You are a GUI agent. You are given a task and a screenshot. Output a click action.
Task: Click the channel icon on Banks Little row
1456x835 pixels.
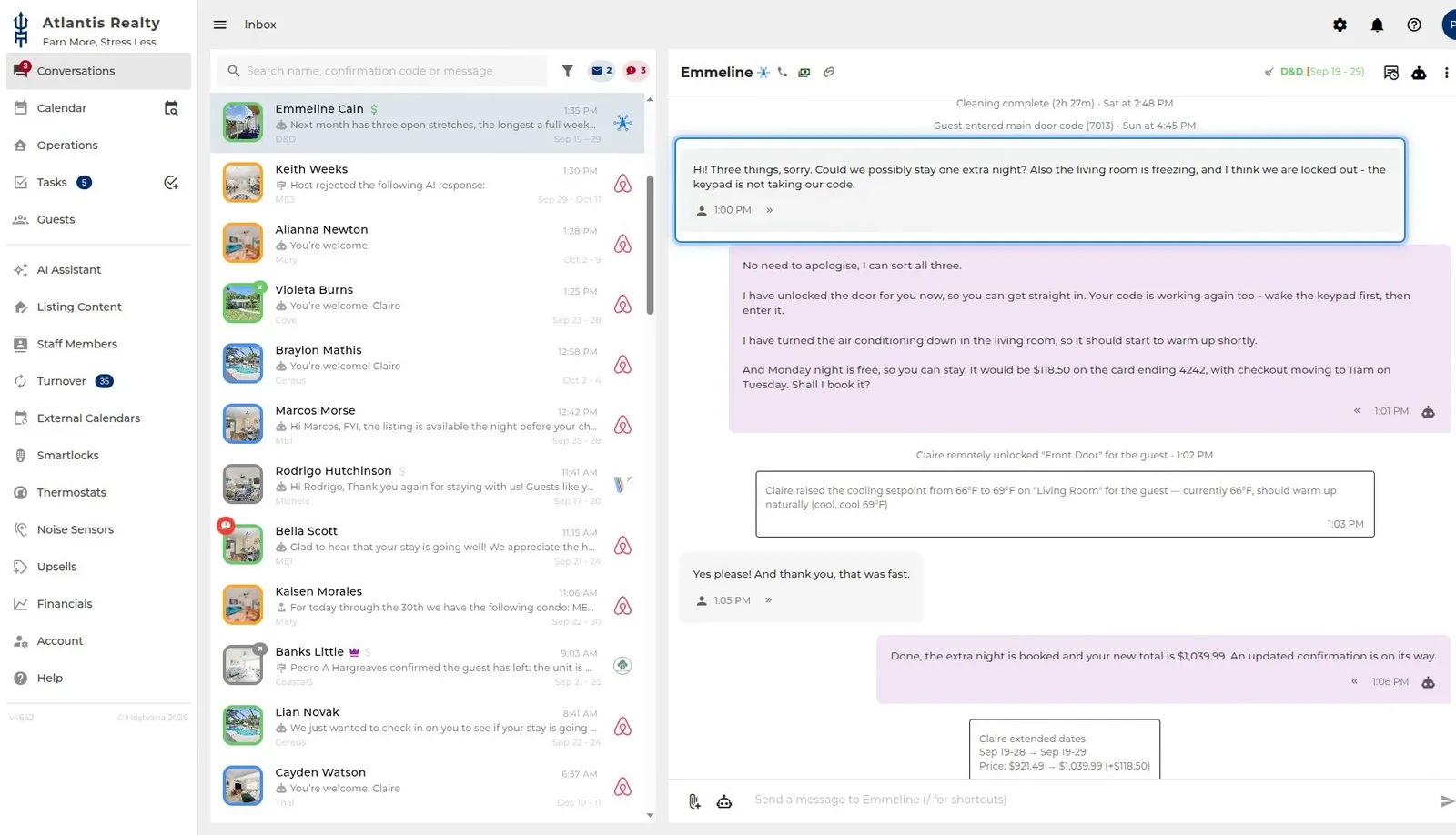click(x=622, y=666)
